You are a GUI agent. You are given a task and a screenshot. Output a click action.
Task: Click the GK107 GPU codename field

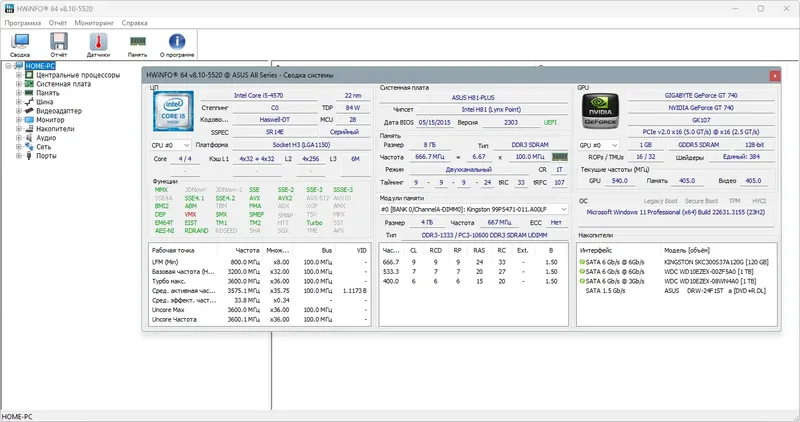(701, 120)
